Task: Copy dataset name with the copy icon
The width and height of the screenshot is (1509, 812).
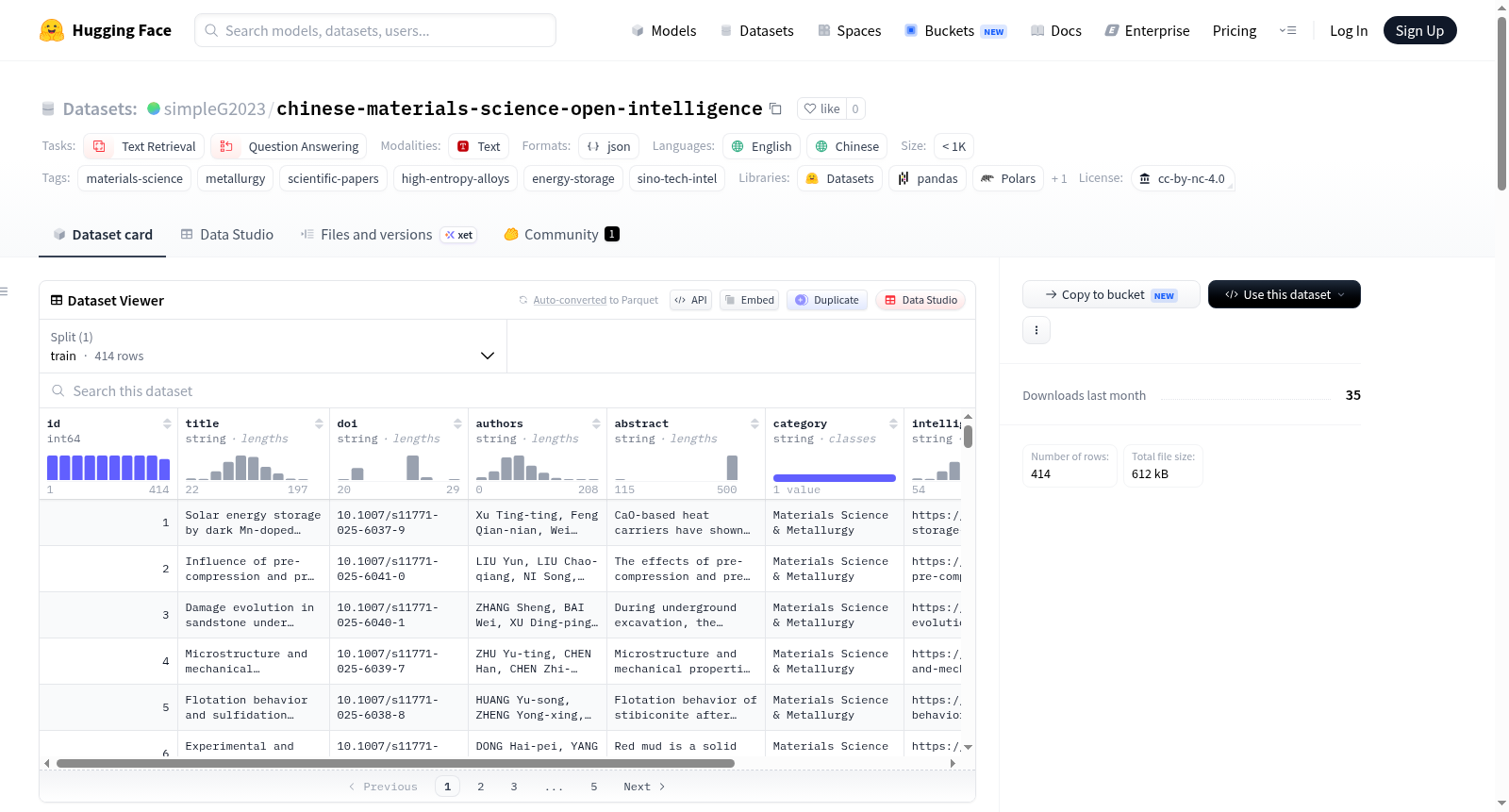Action: [775, 108]
